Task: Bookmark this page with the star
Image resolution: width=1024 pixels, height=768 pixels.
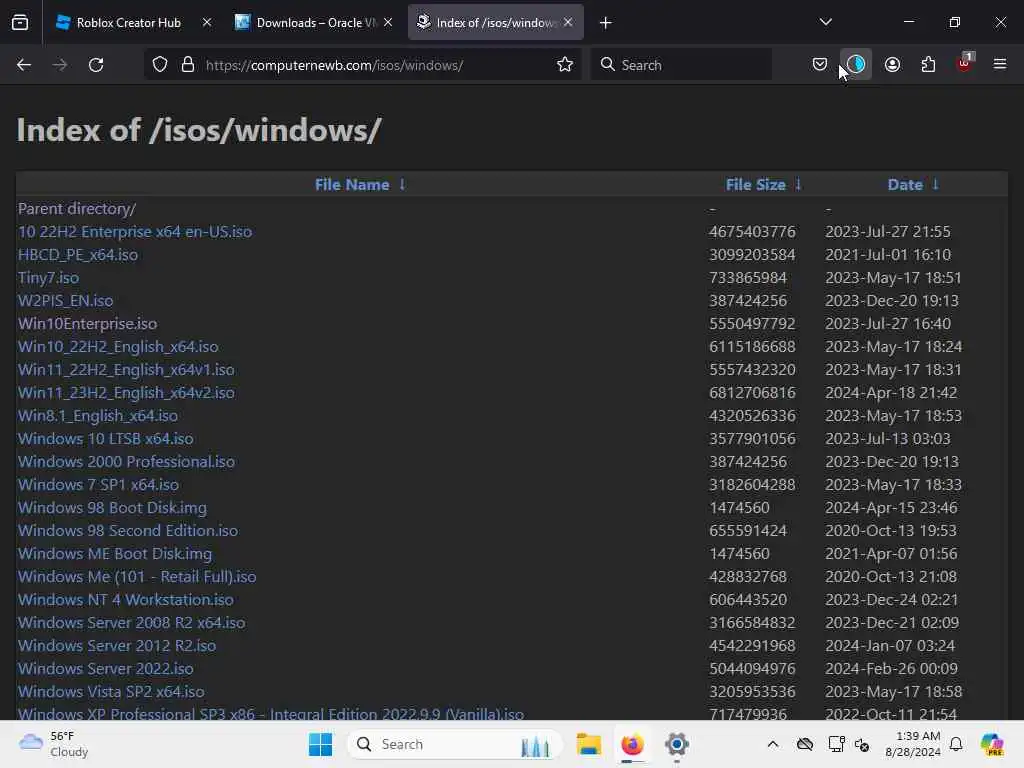Action: pyautogui.click(x=565, y=65)
